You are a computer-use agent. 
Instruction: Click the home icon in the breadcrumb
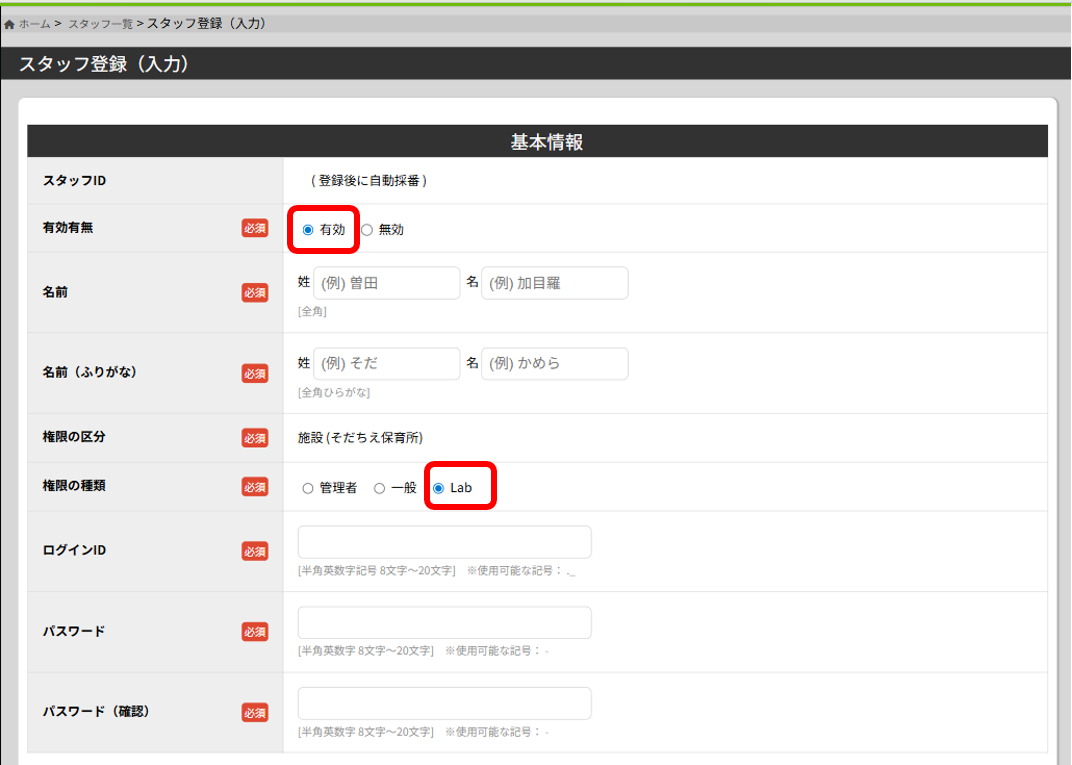9,24
